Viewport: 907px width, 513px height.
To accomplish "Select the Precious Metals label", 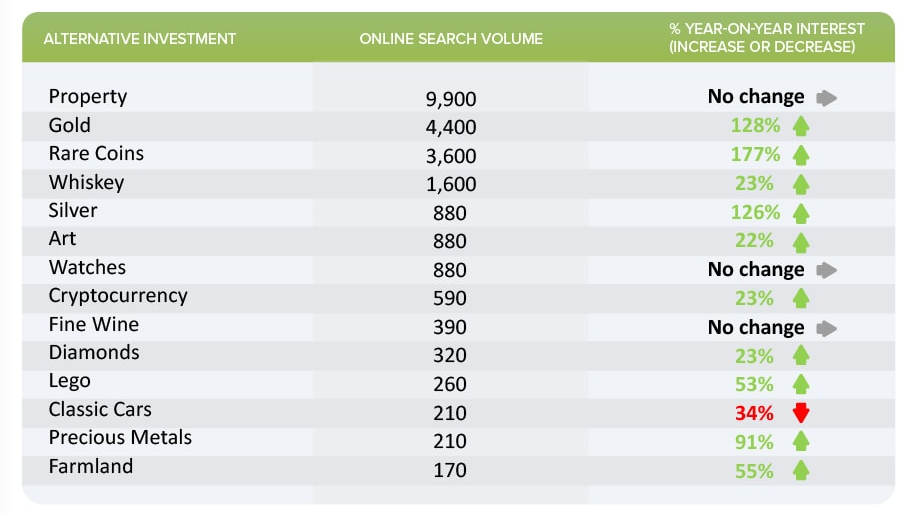I will click(x=120, y=438).
